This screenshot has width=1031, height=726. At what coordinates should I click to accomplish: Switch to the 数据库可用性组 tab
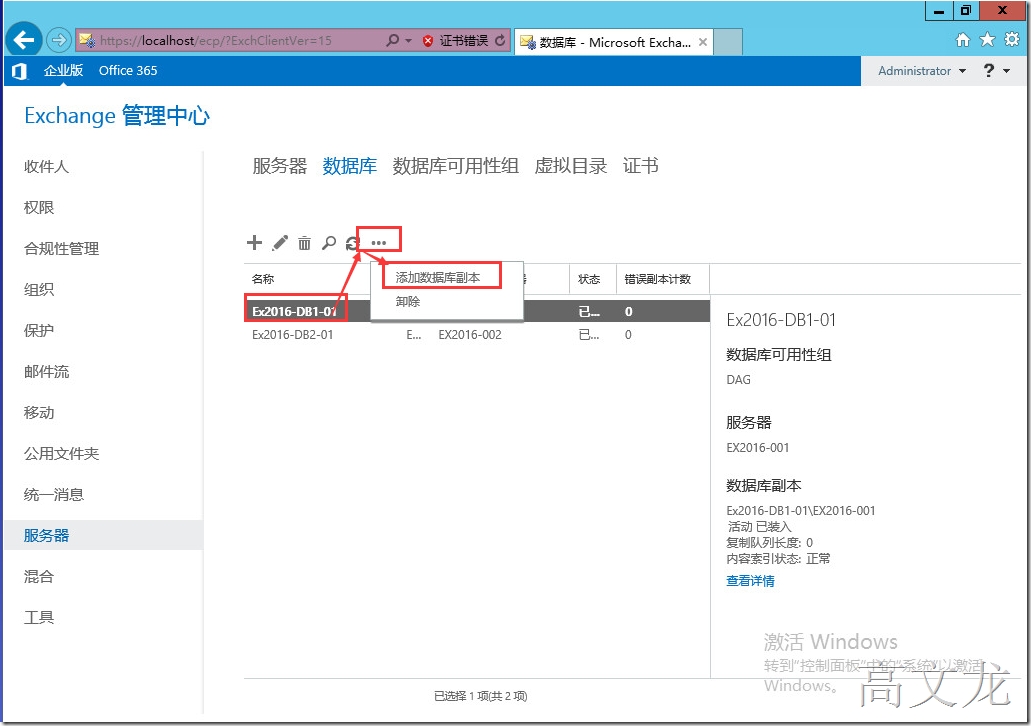[455, 166]
